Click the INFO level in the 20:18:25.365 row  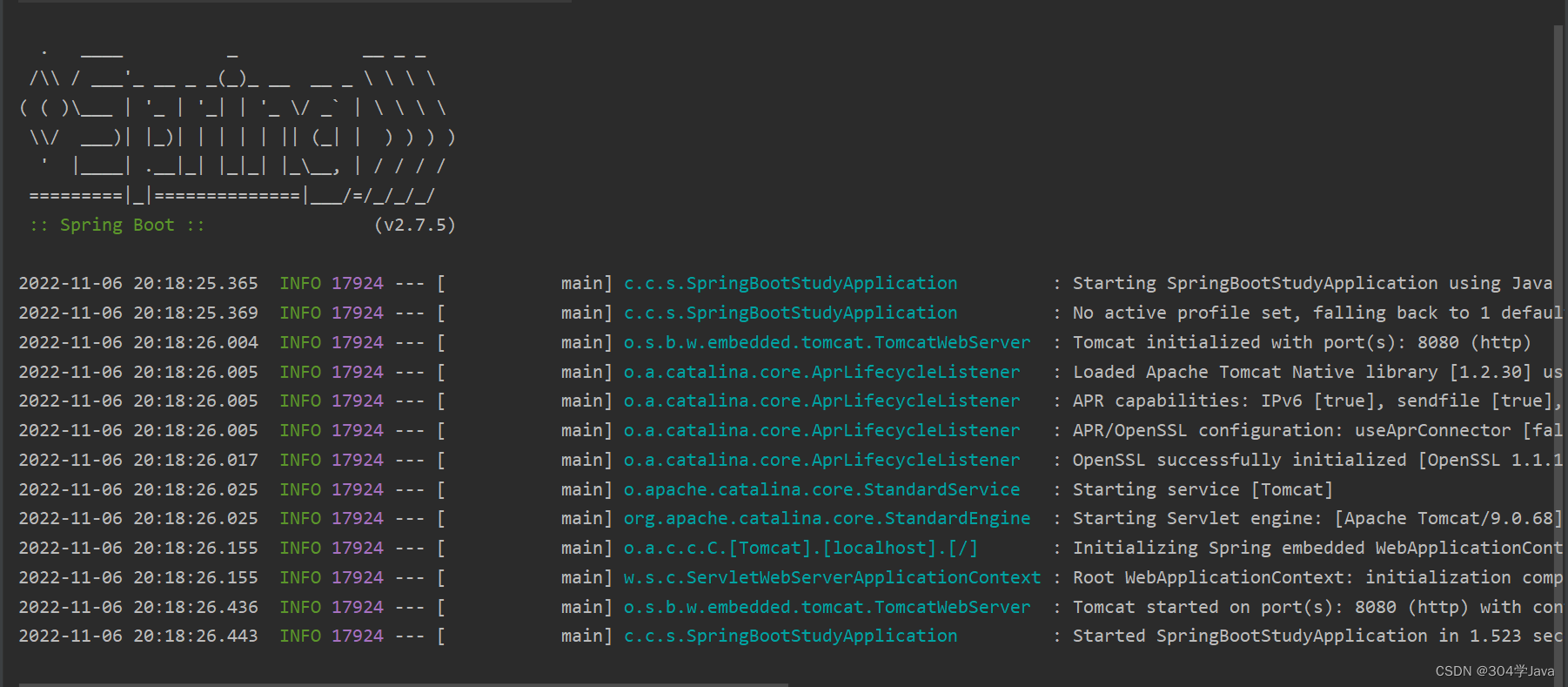tap(300, 283)
